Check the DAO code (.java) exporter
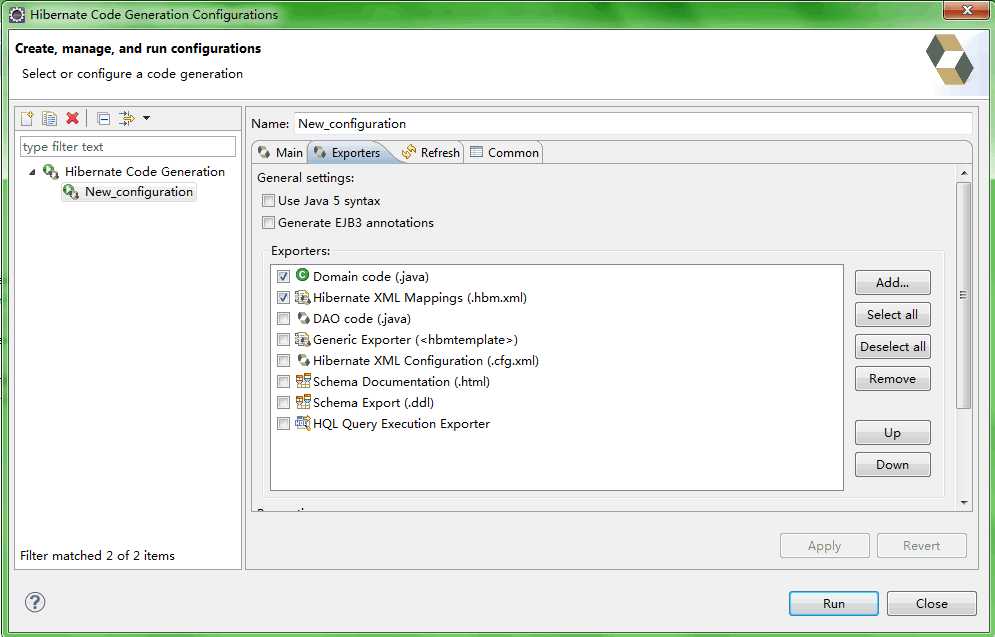The width and height of the screenshot is (995, 637). [x=283, y=318]
